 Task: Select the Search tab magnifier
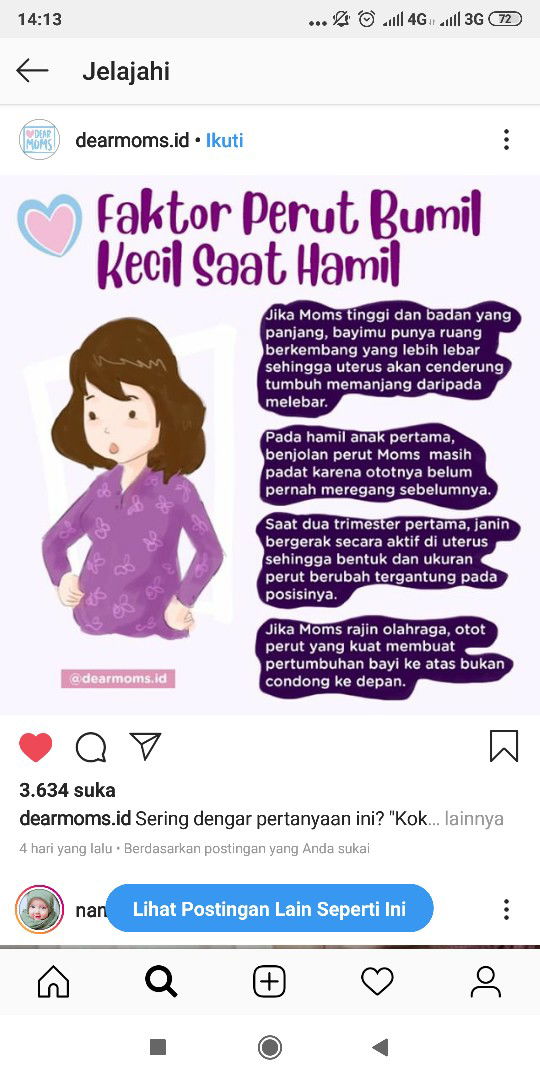[x=161, y=982]
